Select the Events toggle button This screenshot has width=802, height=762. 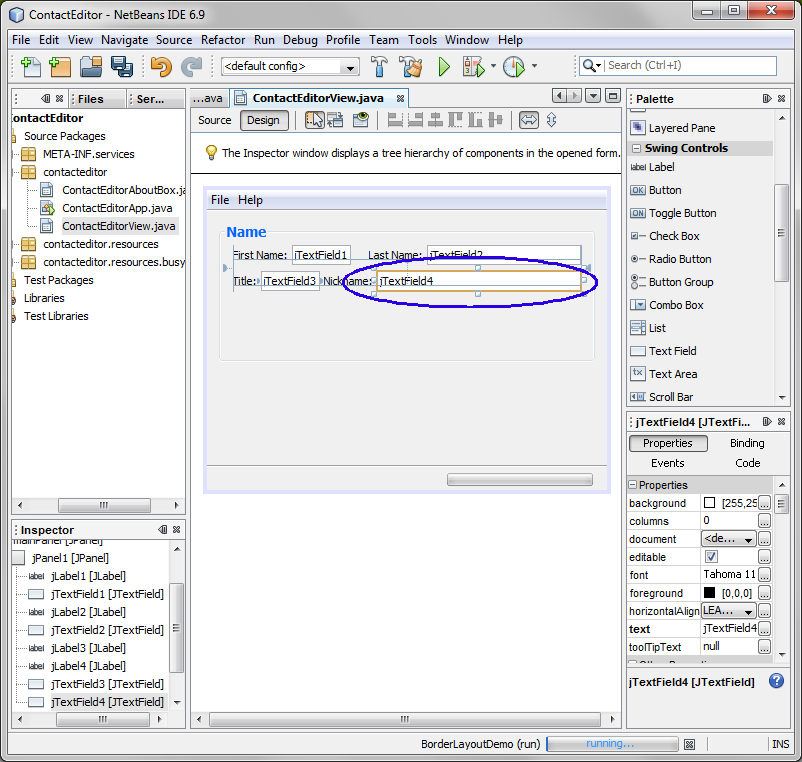pyautogui.click(x=667, y=463)
